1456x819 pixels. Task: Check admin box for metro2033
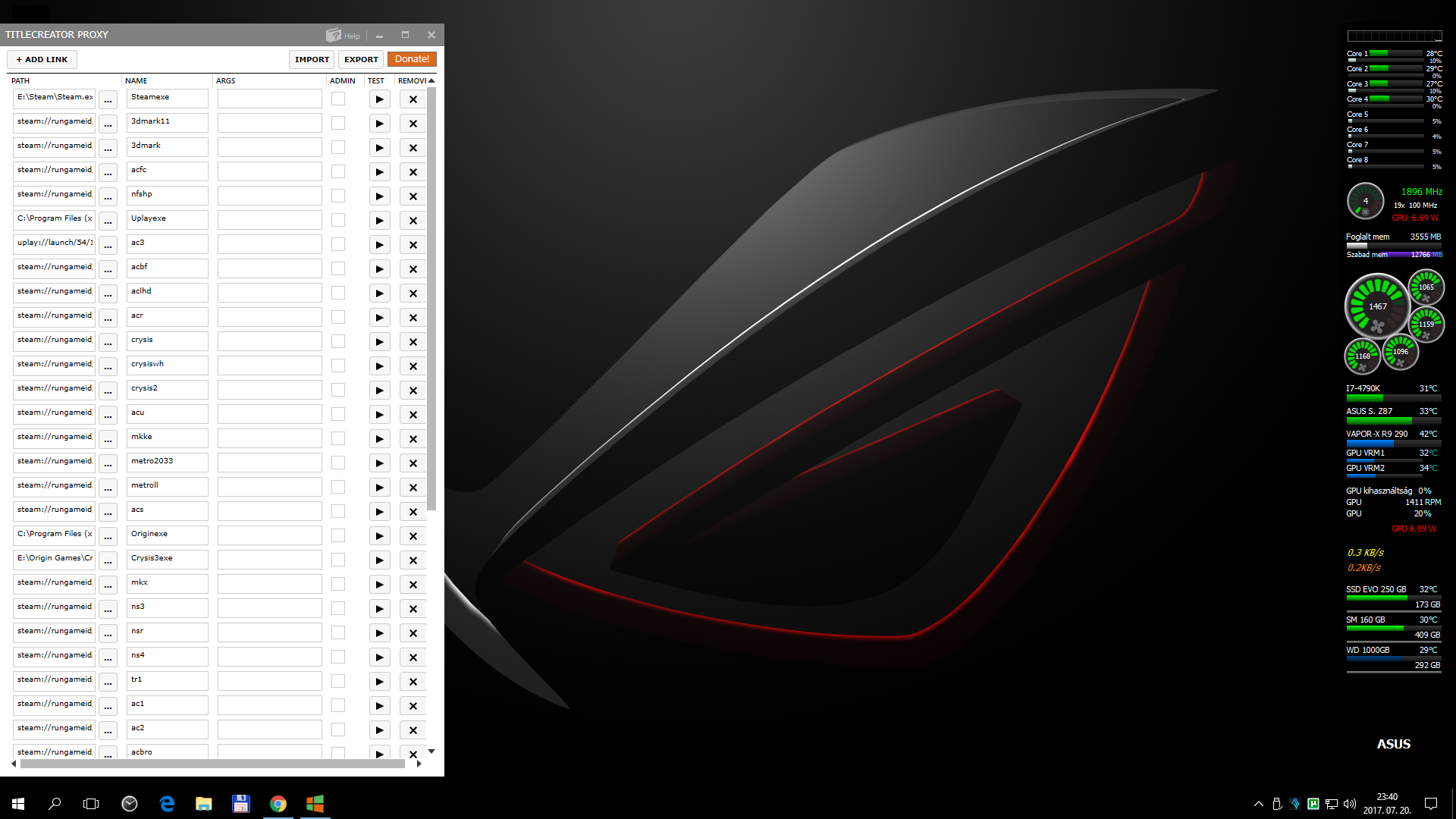coord(338,463)
